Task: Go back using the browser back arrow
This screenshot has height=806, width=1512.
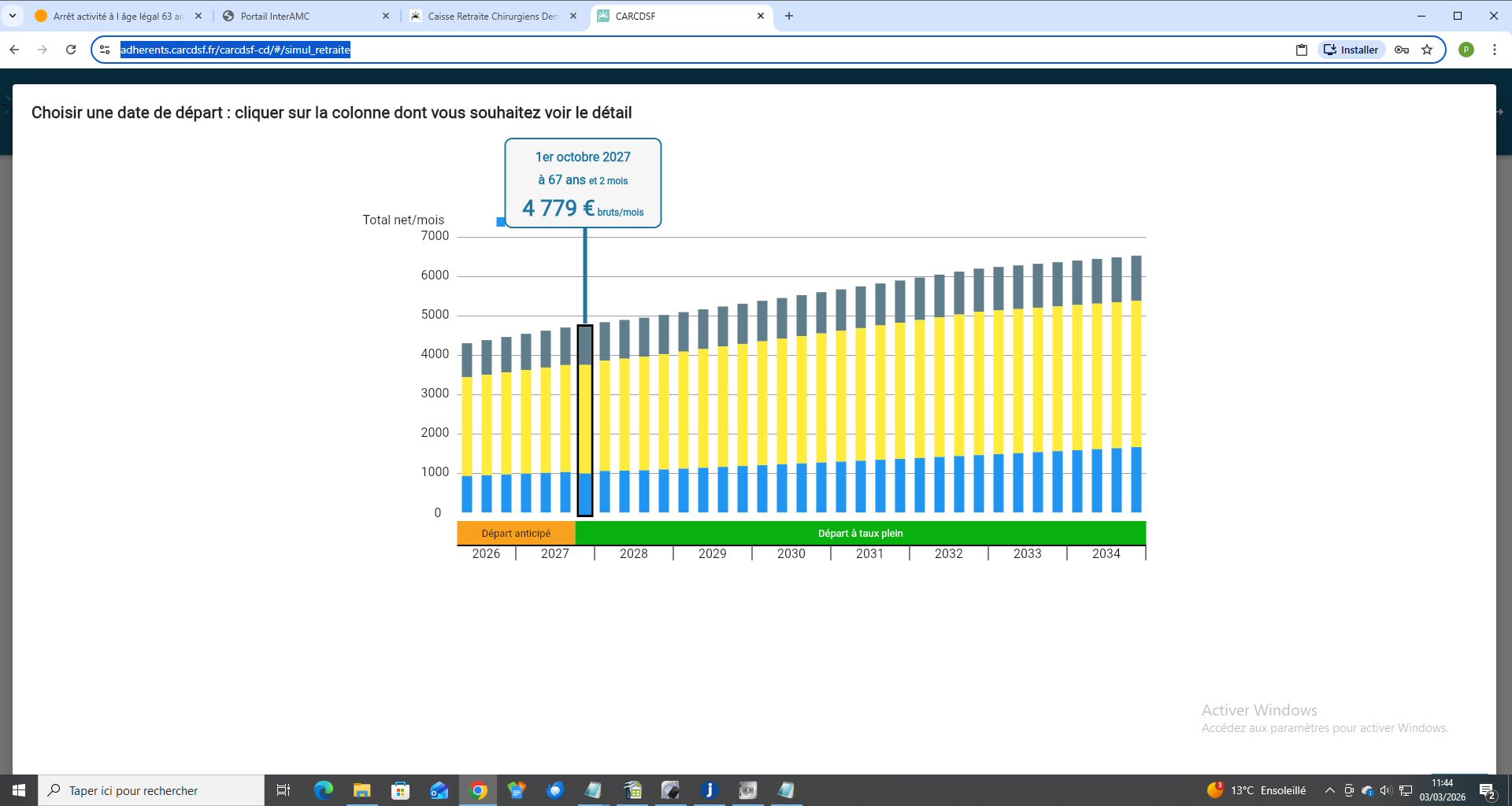Action: click(14, 50)
